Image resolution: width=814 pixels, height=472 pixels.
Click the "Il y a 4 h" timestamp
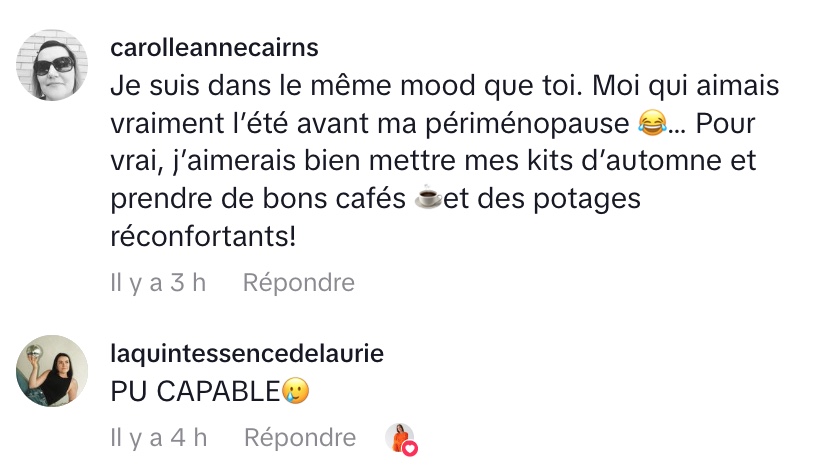[158, 437]
